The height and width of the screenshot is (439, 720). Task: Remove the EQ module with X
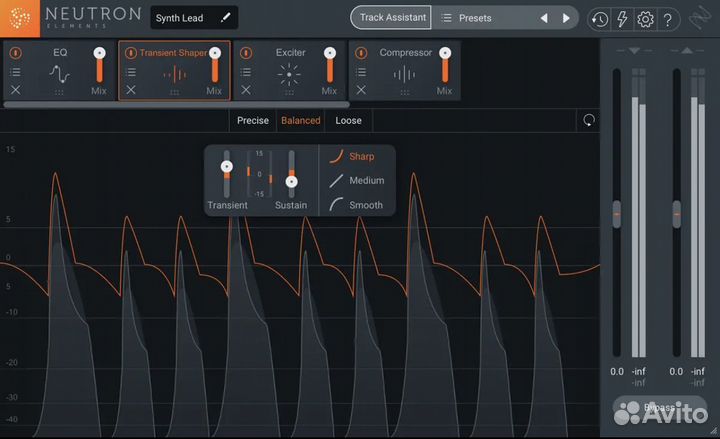(x=16, y=90)
